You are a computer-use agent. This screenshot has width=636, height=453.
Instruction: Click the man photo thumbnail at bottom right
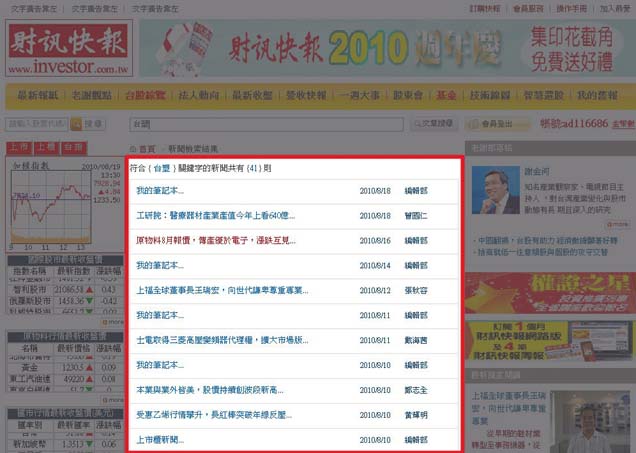tap(591, 422)
